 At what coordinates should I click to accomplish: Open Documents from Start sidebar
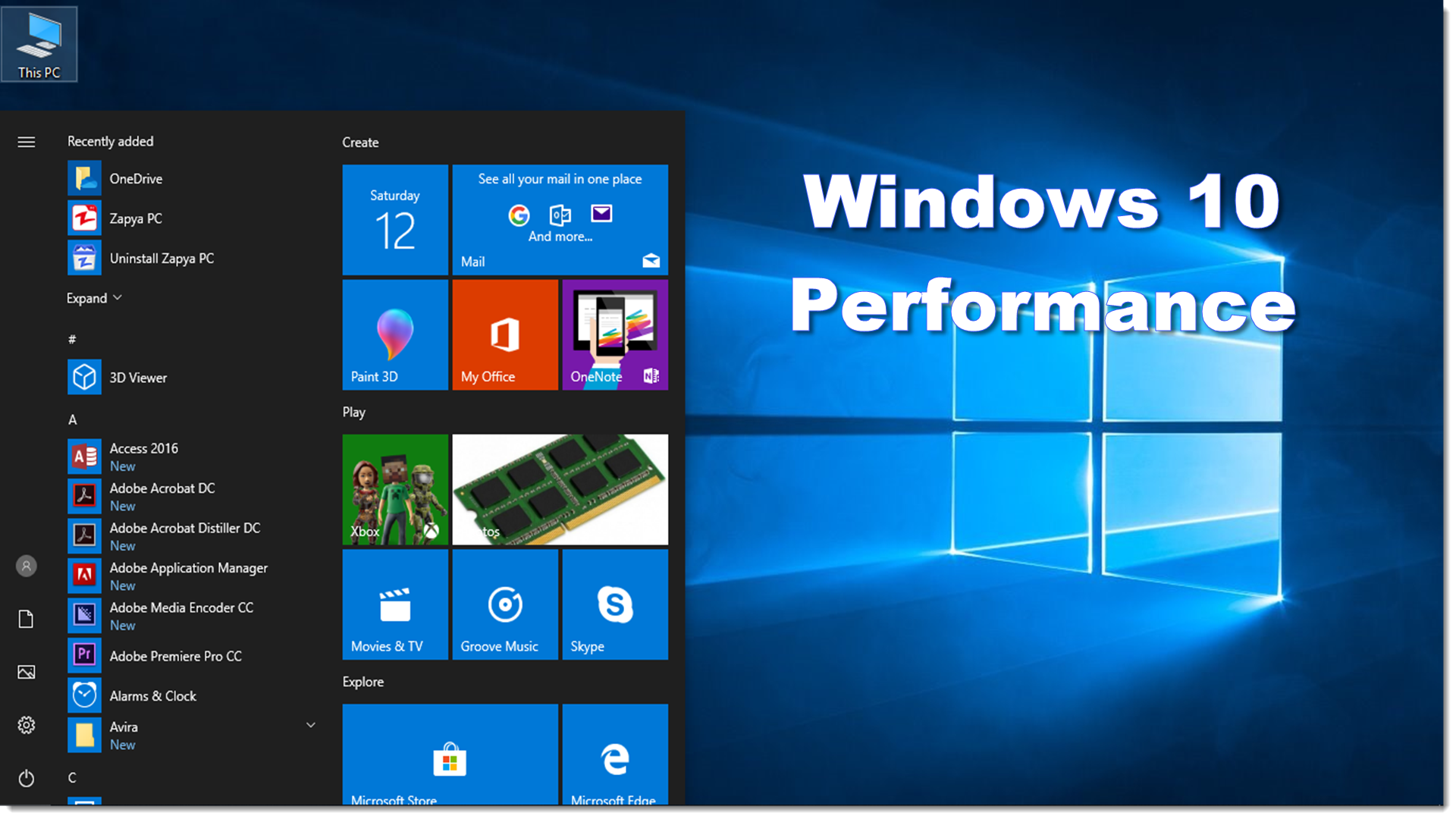coord(27,619)
